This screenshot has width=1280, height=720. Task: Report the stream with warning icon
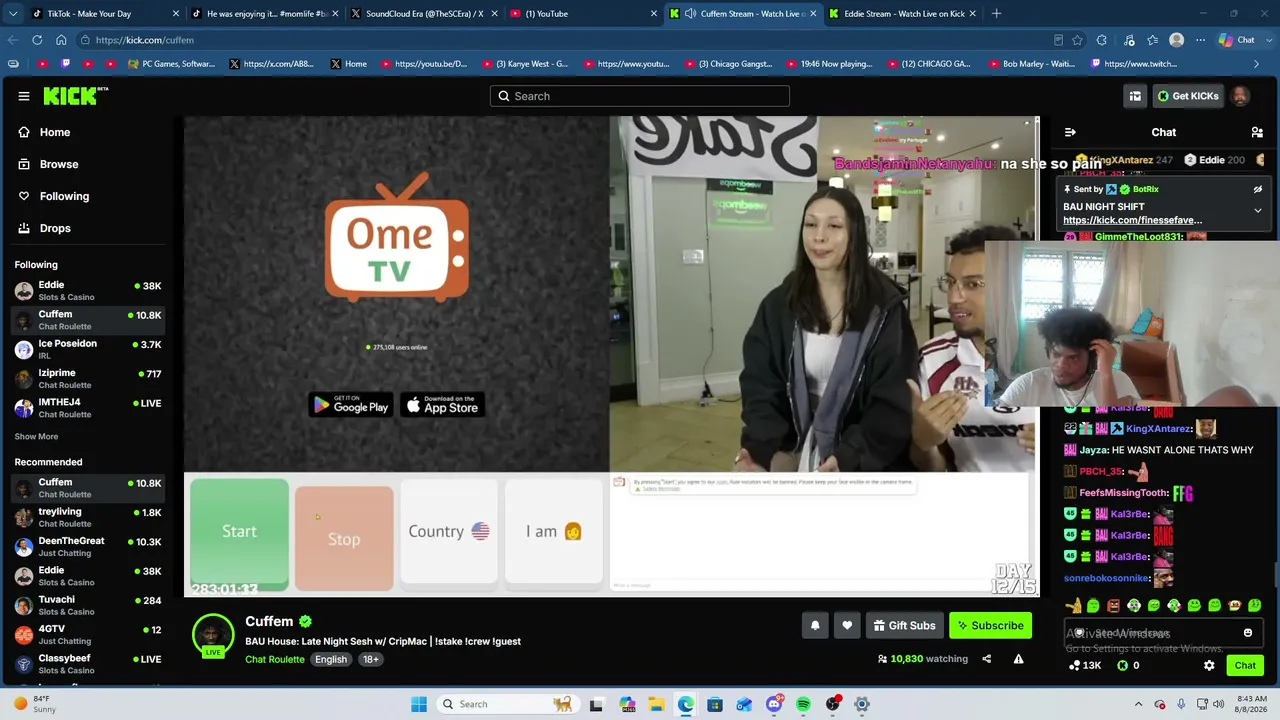1018,659
